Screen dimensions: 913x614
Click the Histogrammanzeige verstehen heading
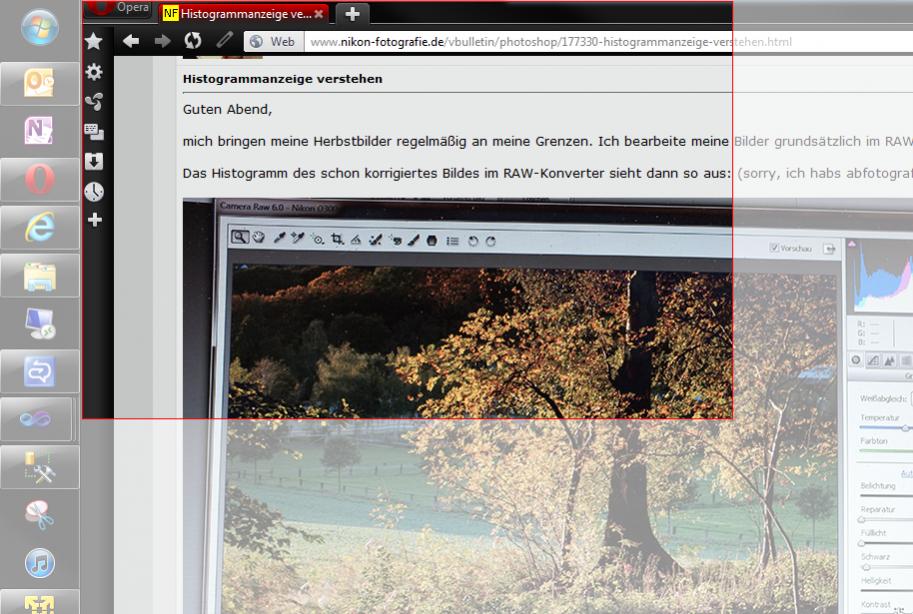pos(282,79)
